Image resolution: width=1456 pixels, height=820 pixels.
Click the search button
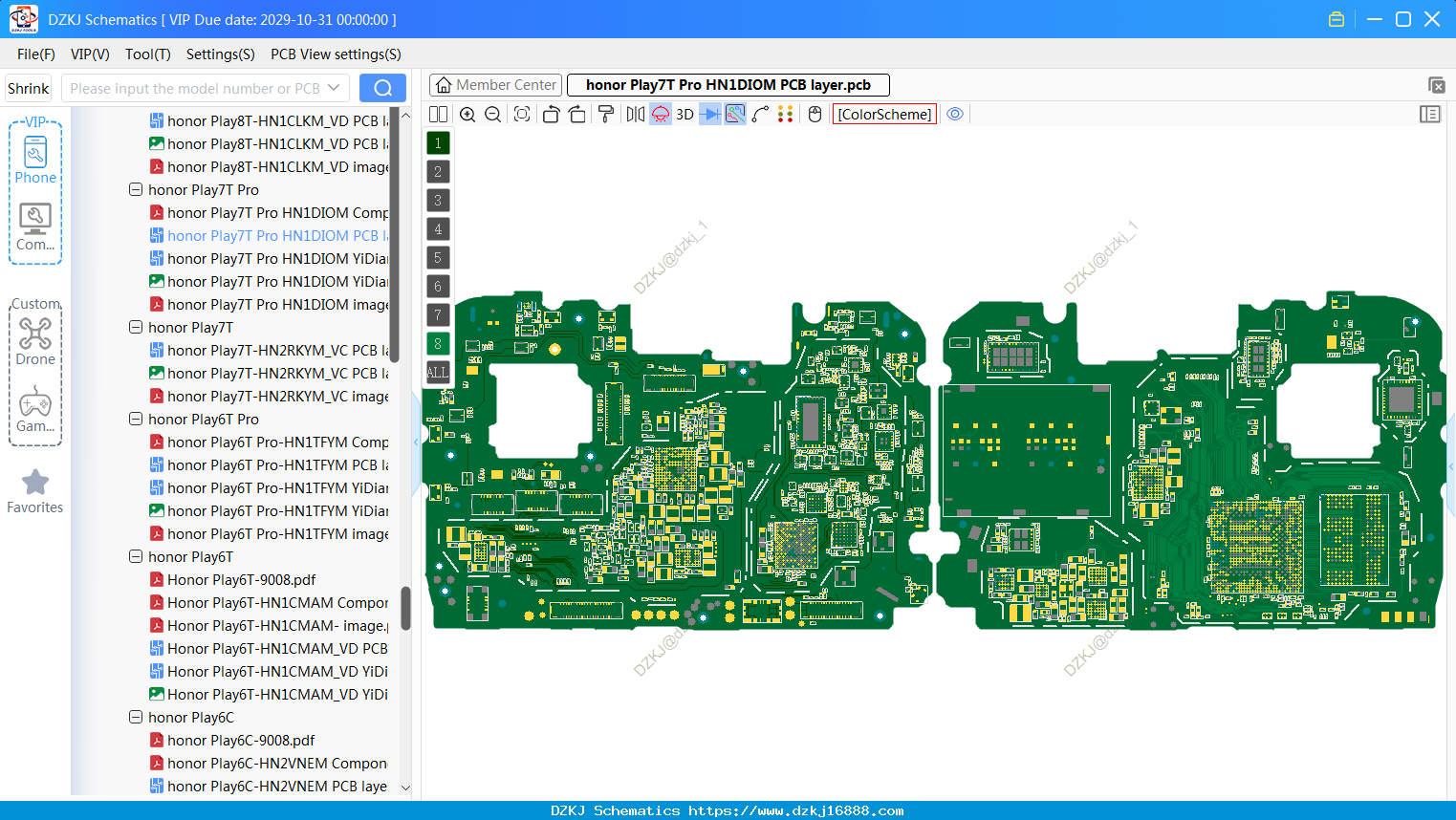[382, 88]
